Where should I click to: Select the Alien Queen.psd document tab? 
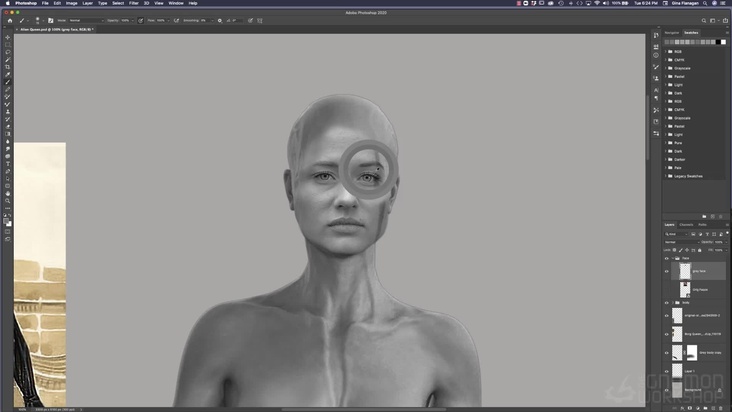pos(56,29)
